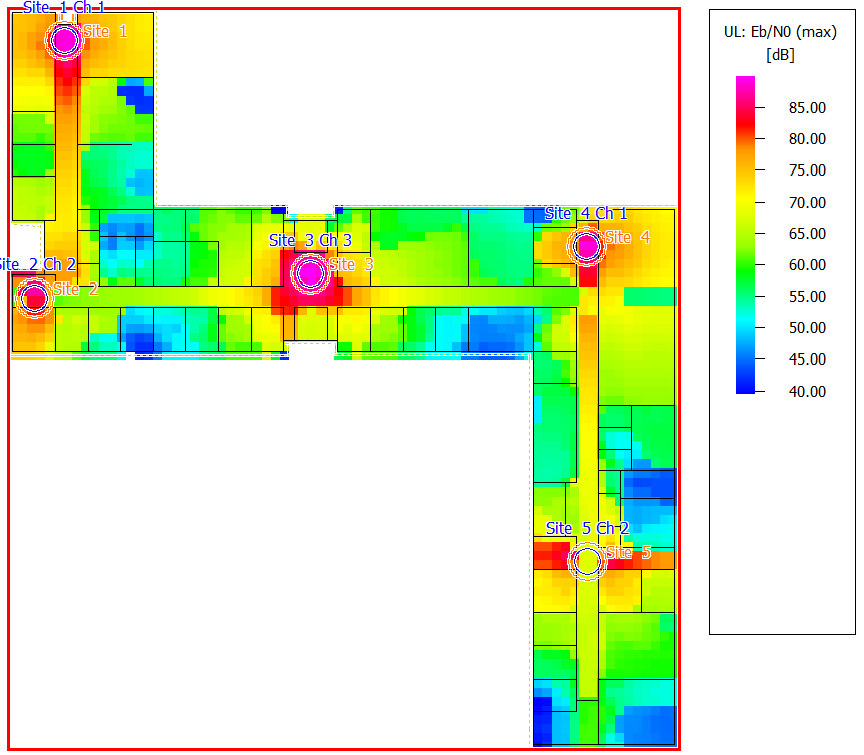This screenshot has width=864, height=755.
Task: Click the blue "Site 3 Ch 3" label
Action: click(310, 240)
